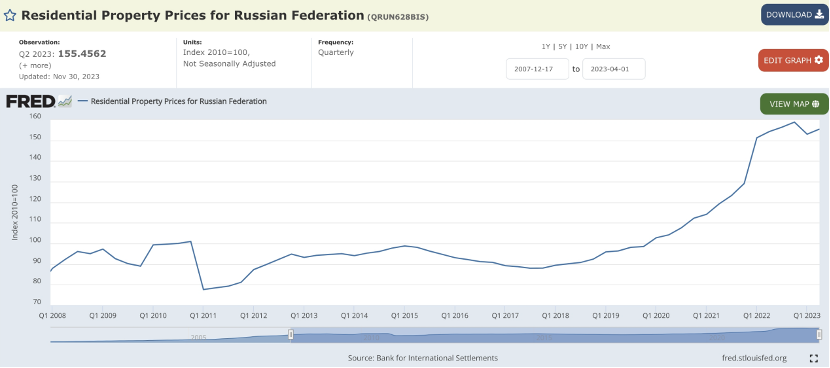This screenshot has width=830, height=368.
Task: Click the Bank for International Settlements source text
Action: tap(437, 358)
